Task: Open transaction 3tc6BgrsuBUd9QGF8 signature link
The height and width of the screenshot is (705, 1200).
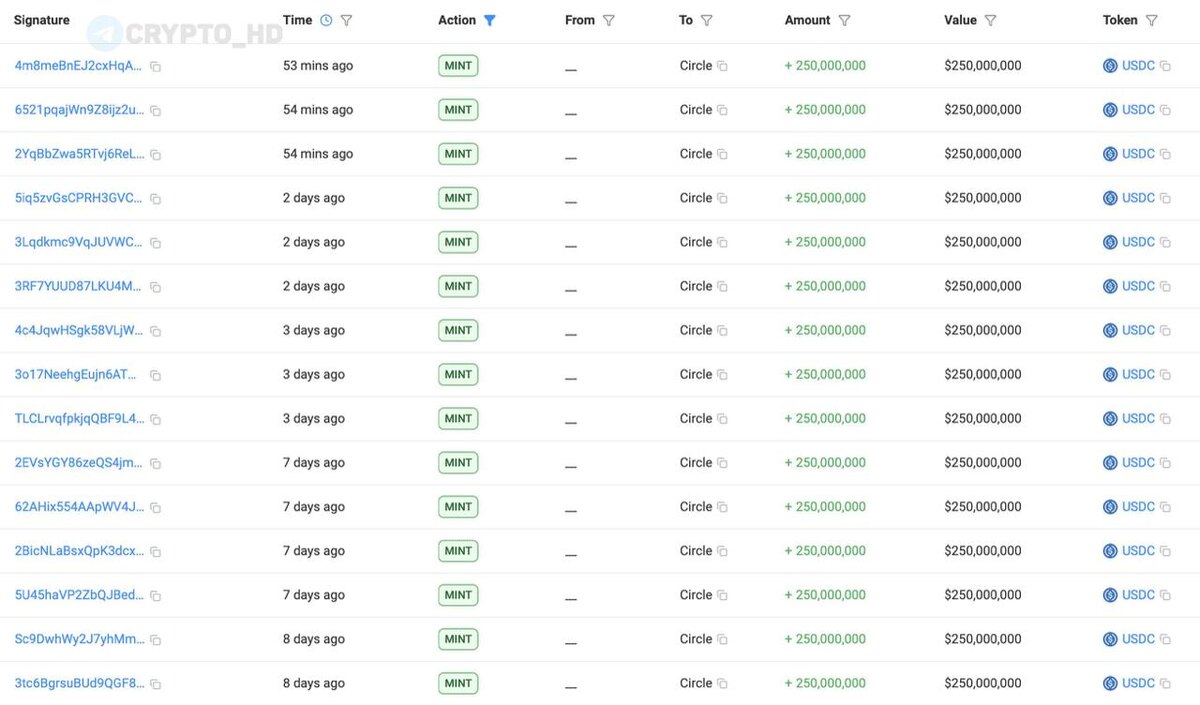Action: [x=79, y=683]
